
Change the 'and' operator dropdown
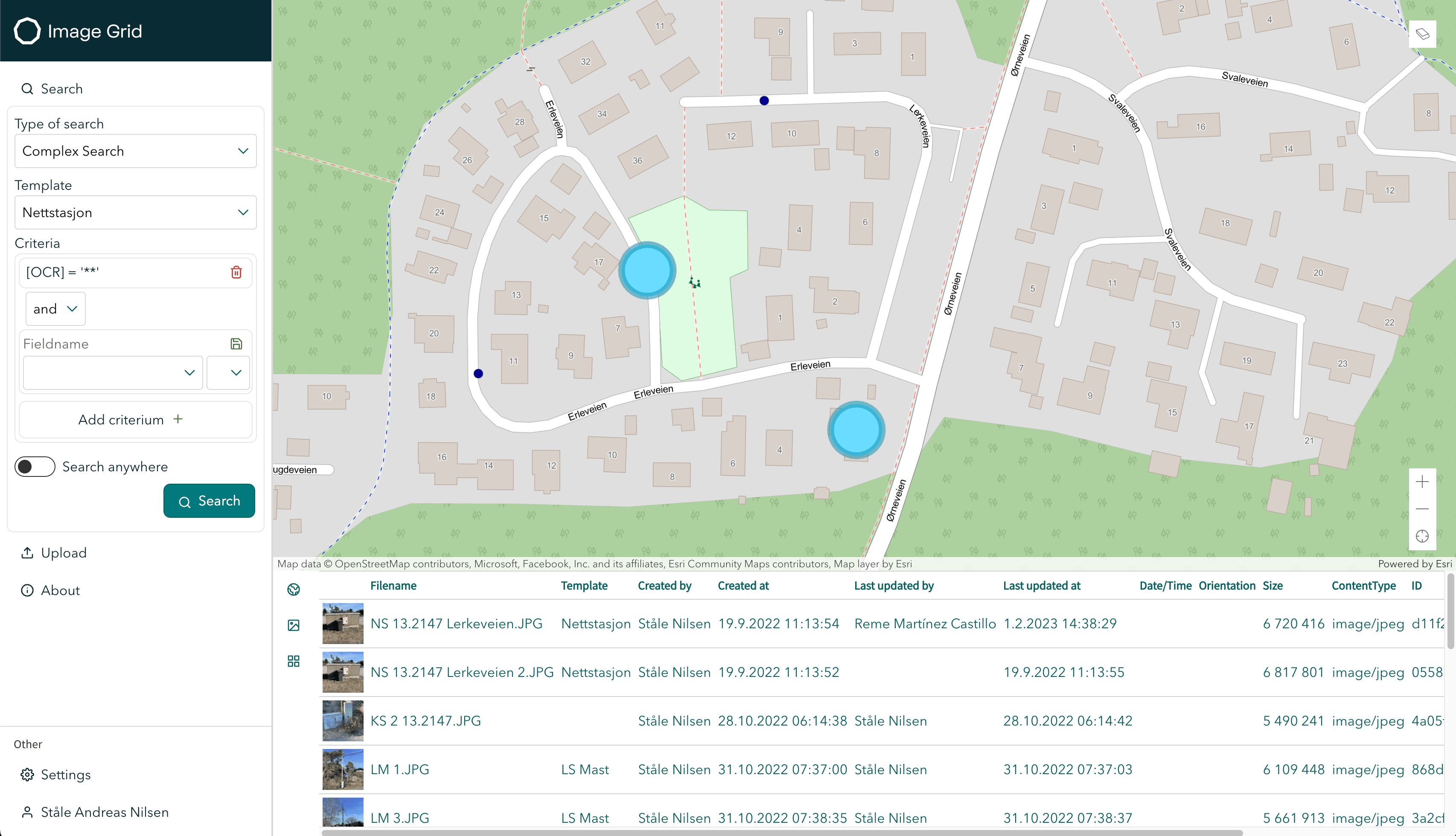[56, 309]
